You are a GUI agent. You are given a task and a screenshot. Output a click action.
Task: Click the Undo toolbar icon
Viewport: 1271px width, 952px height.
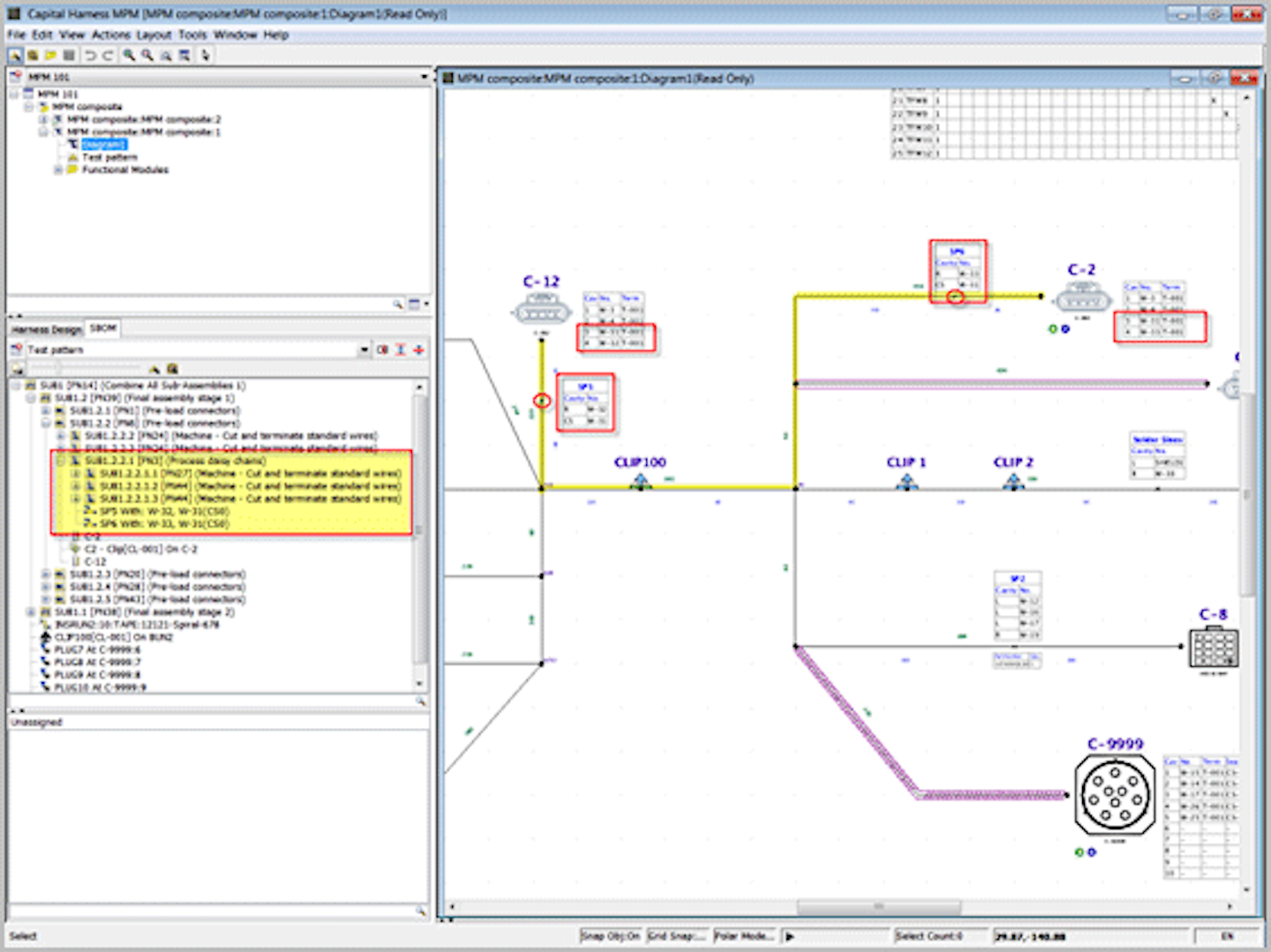tap(90, 55)
